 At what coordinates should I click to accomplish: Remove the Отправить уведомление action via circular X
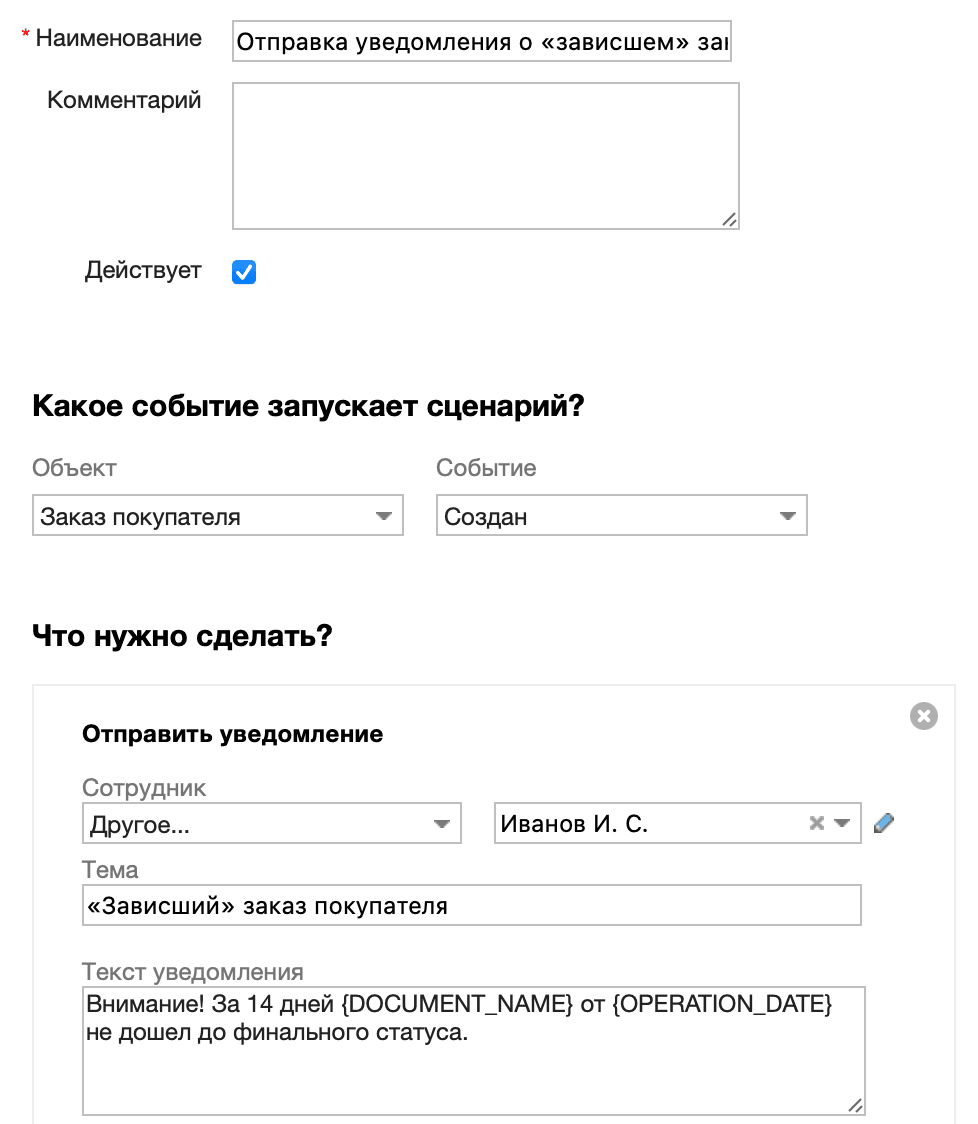[925, 715]
